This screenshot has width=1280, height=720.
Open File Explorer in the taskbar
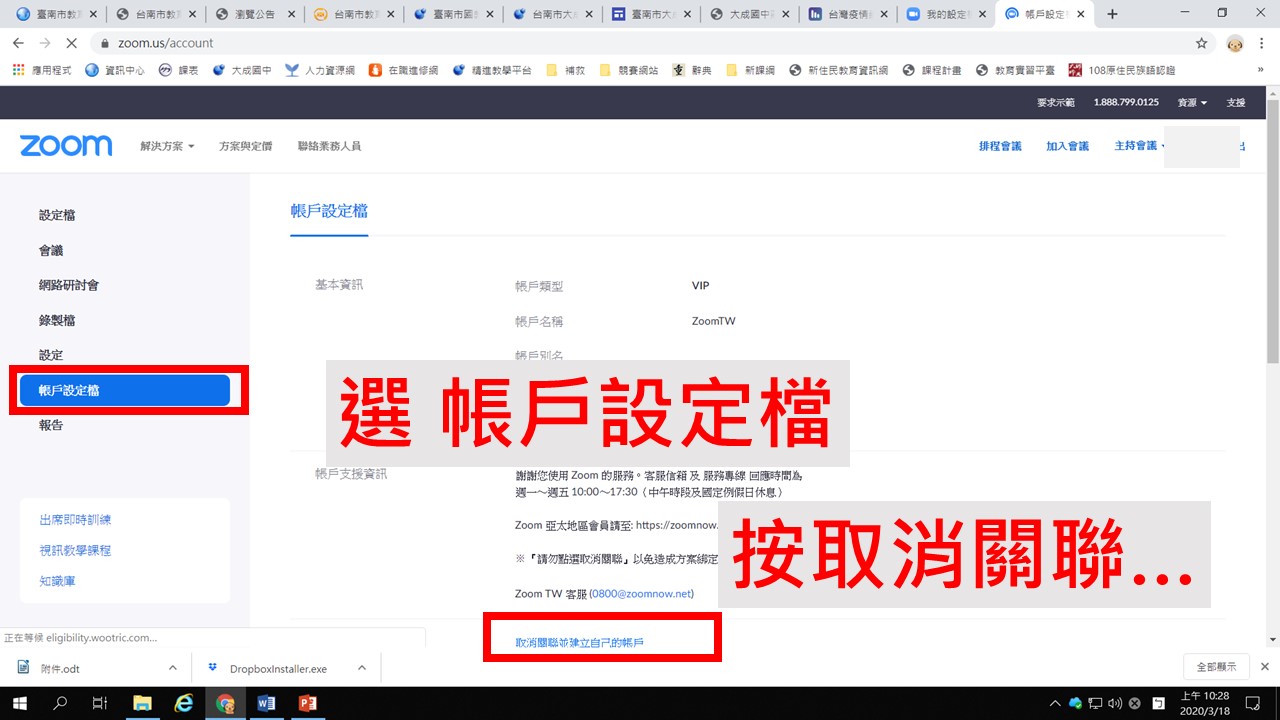142,703
